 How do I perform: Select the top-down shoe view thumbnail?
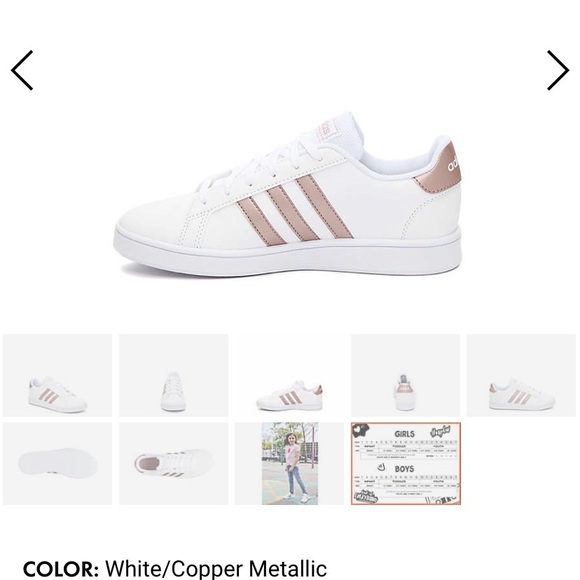173,464
